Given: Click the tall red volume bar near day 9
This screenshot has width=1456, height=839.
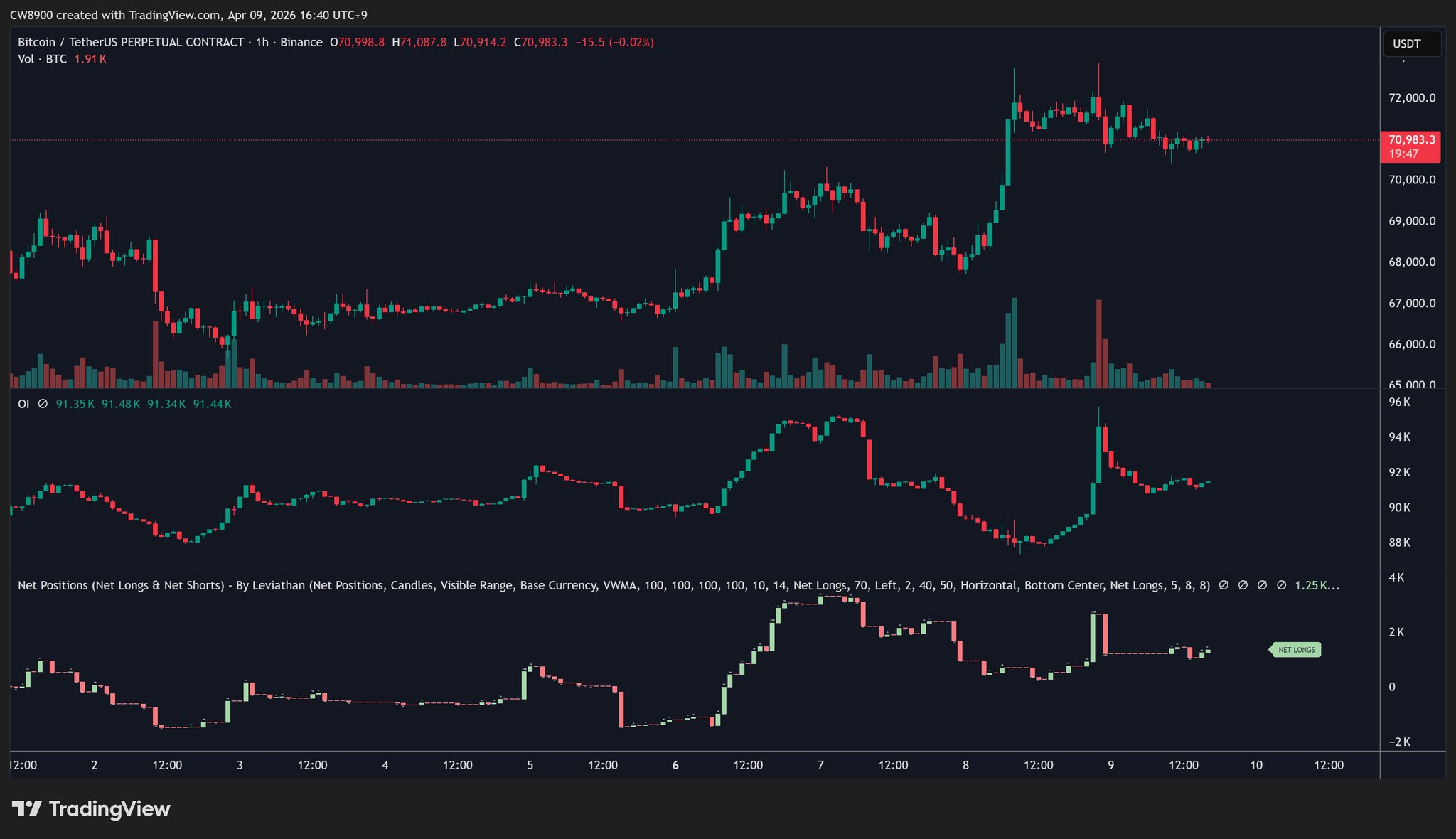Looking at the screenshot, I should (1098, 344).
